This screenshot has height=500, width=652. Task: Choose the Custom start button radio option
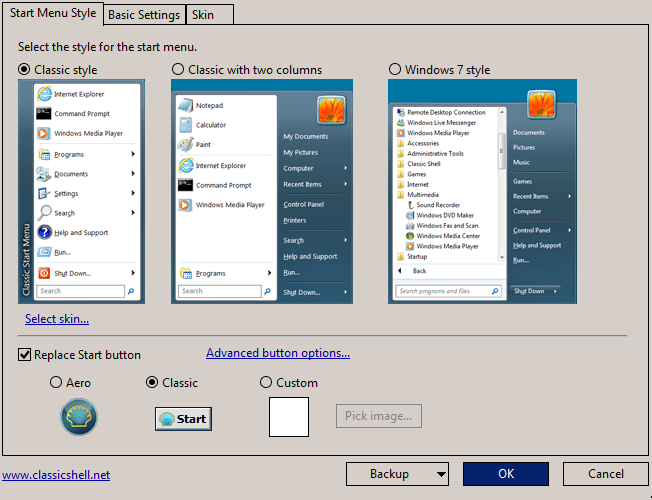click(x=266, y=382)
